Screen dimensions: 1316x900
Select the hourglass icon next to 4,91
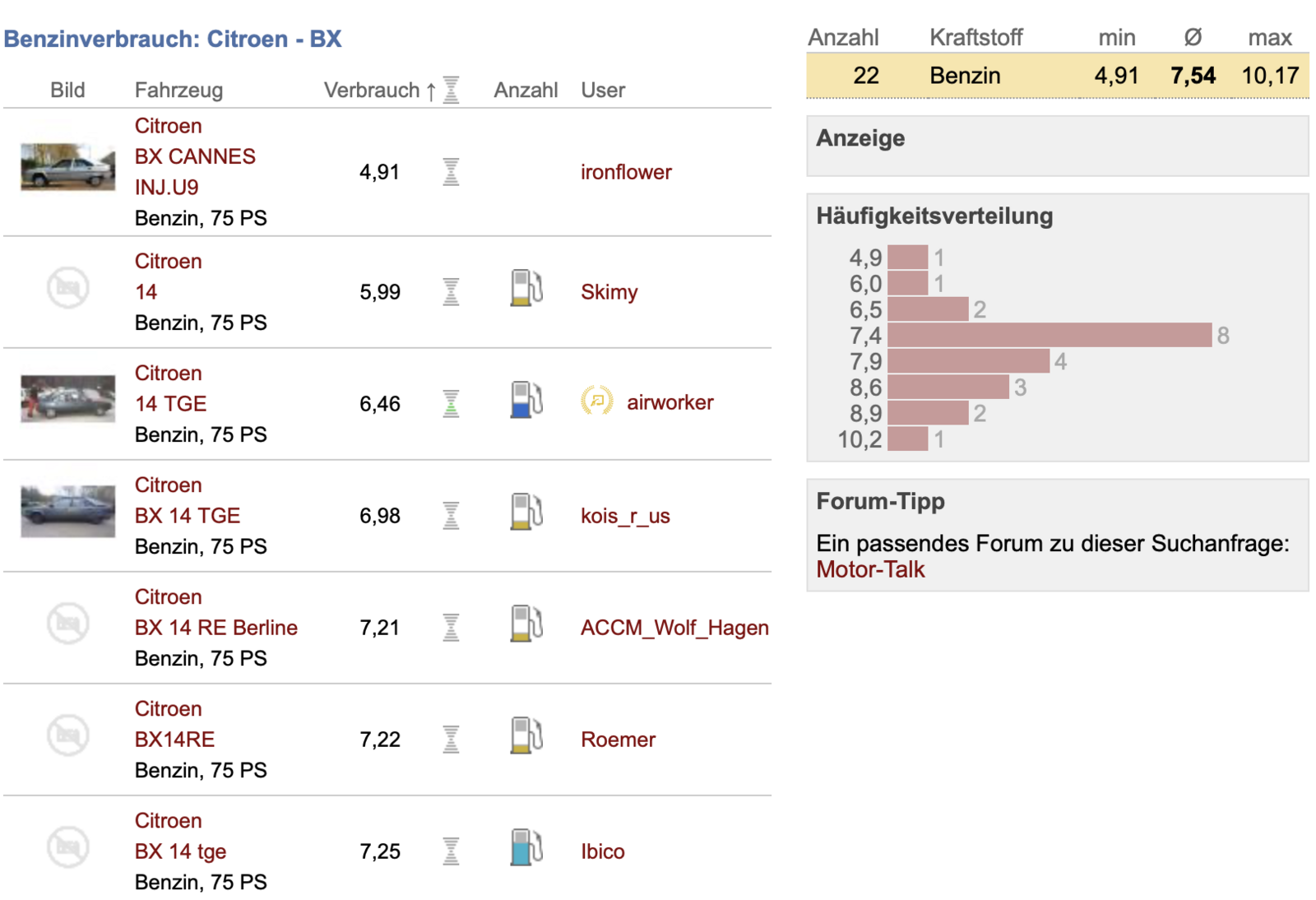(x=451, y=172)
